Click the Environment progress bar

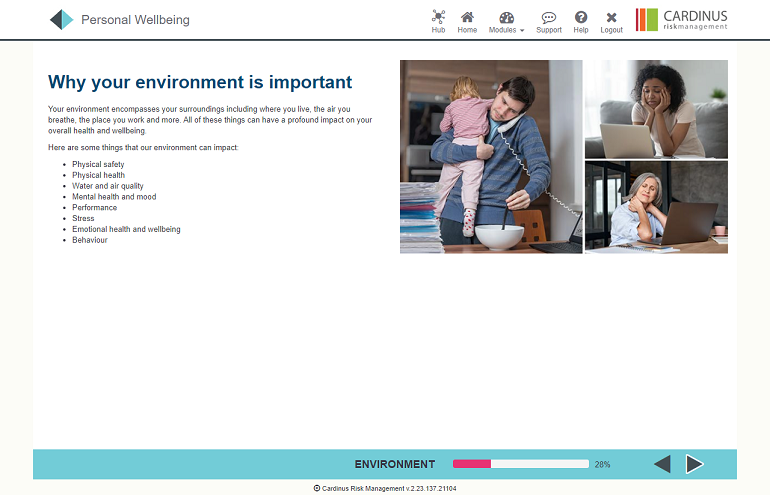(x=521, y=464)
